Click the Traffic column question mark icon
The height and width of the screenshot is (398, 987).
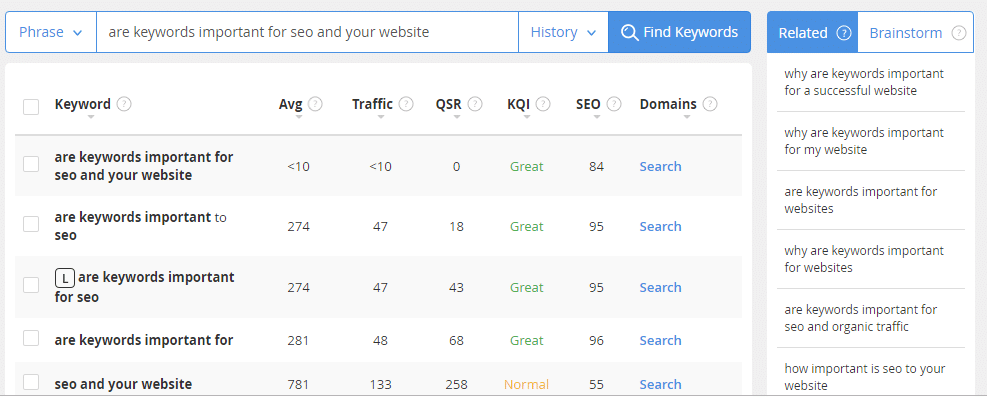406,105
